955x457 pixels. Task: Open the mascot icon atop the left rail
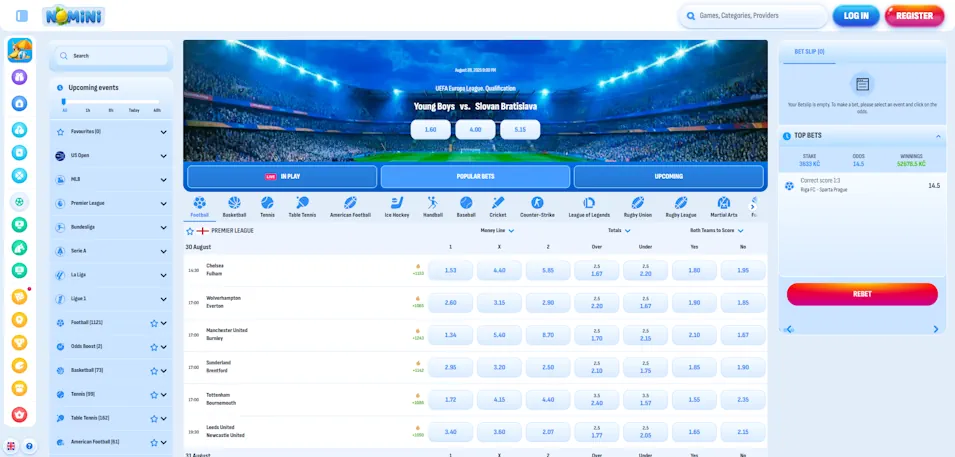click(19, 51)
